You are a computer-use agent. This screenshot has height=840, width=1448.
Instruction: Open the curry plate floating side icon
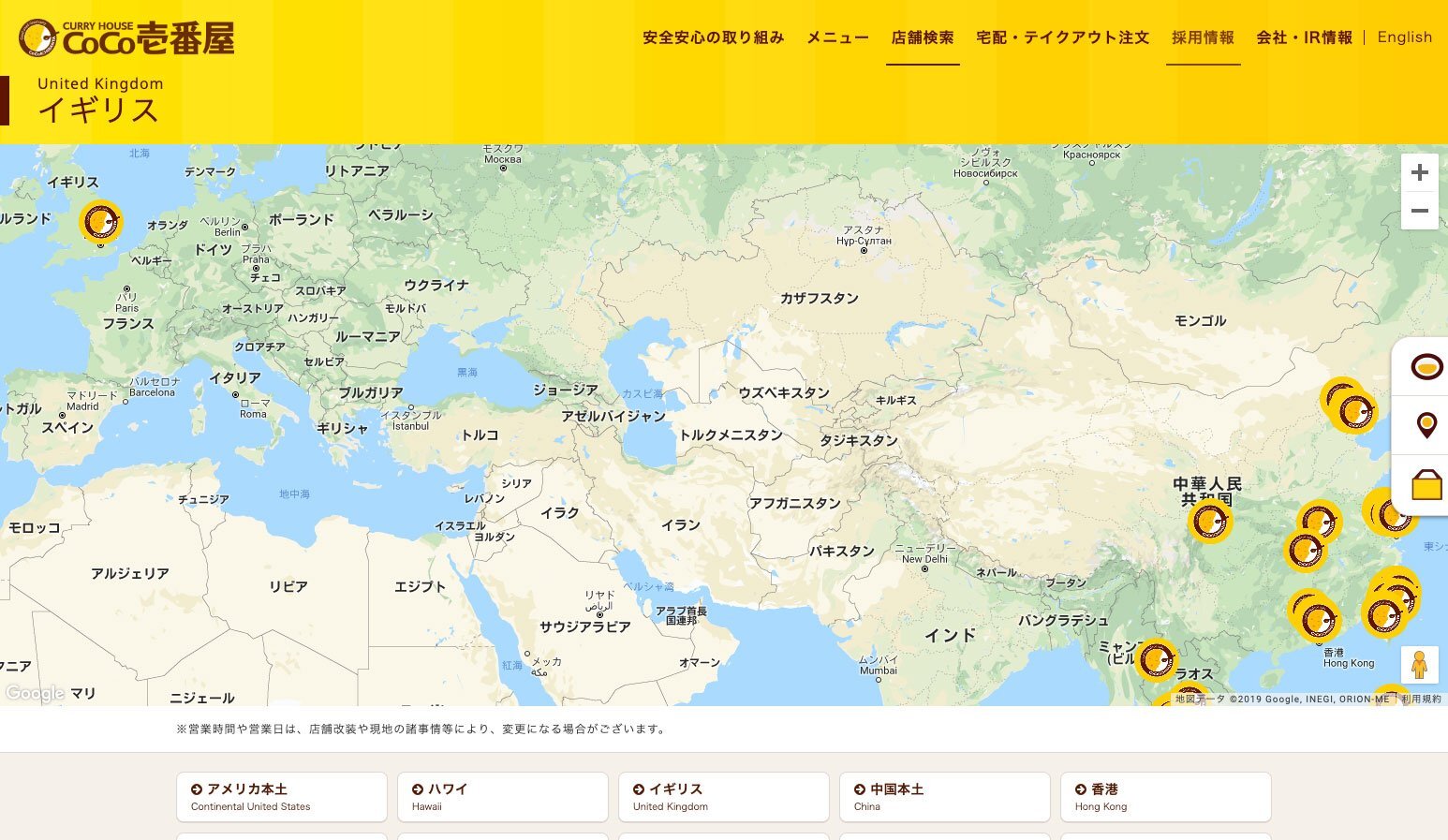(x=1426, y=366)
